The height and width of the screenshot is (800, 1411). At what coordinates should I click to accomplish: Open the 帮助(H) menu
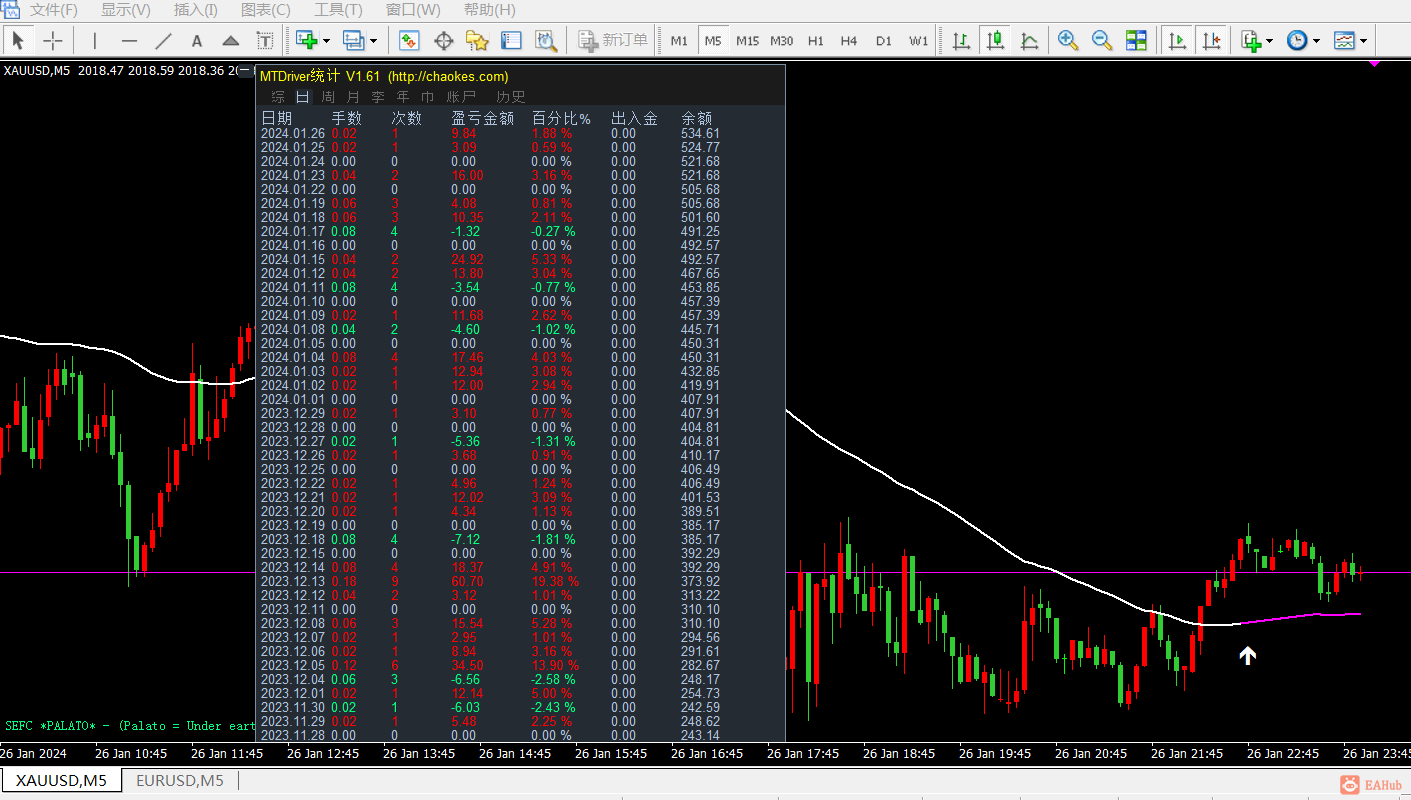[490, 10]
